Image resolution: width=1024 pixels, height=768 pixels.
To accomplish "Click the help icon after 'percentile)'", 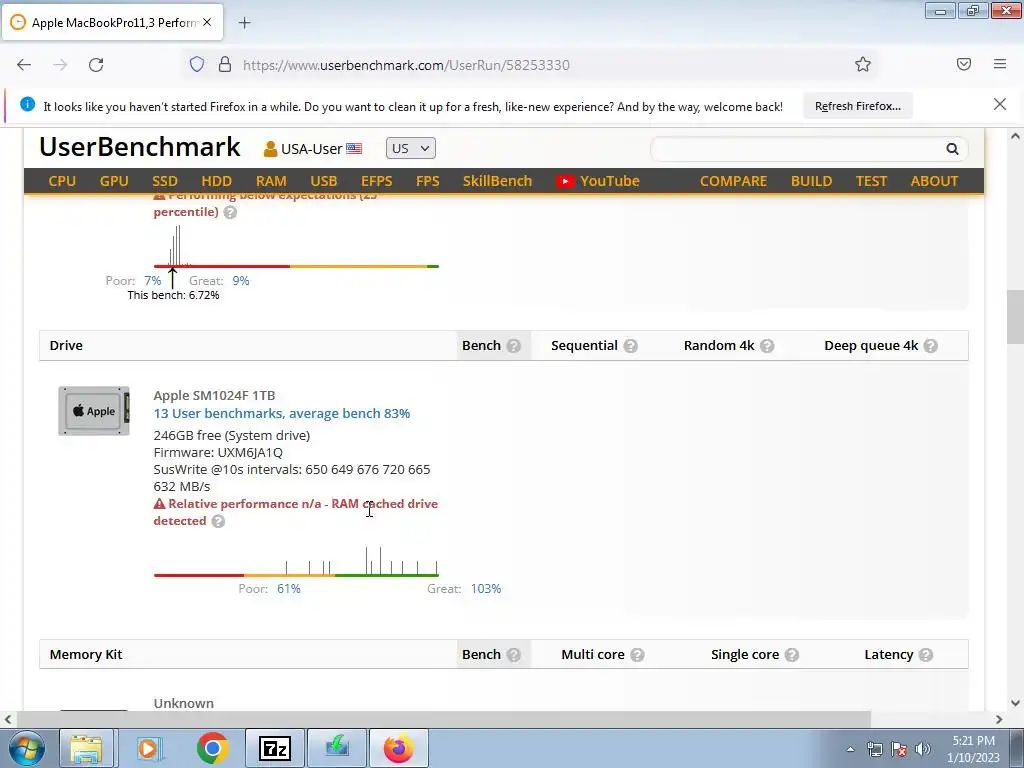I will coord(230,212).
